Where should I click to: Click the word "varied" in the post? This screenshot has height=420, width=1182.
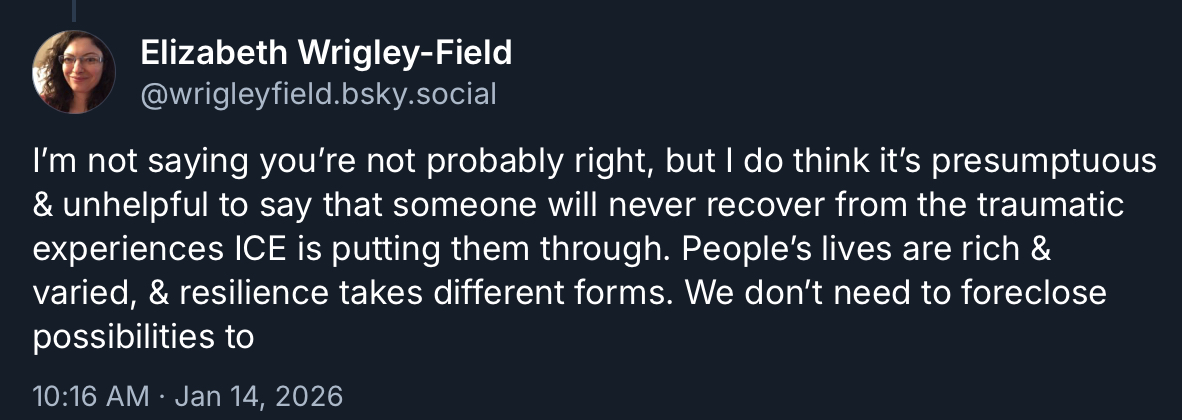click(x=78, y=294)
